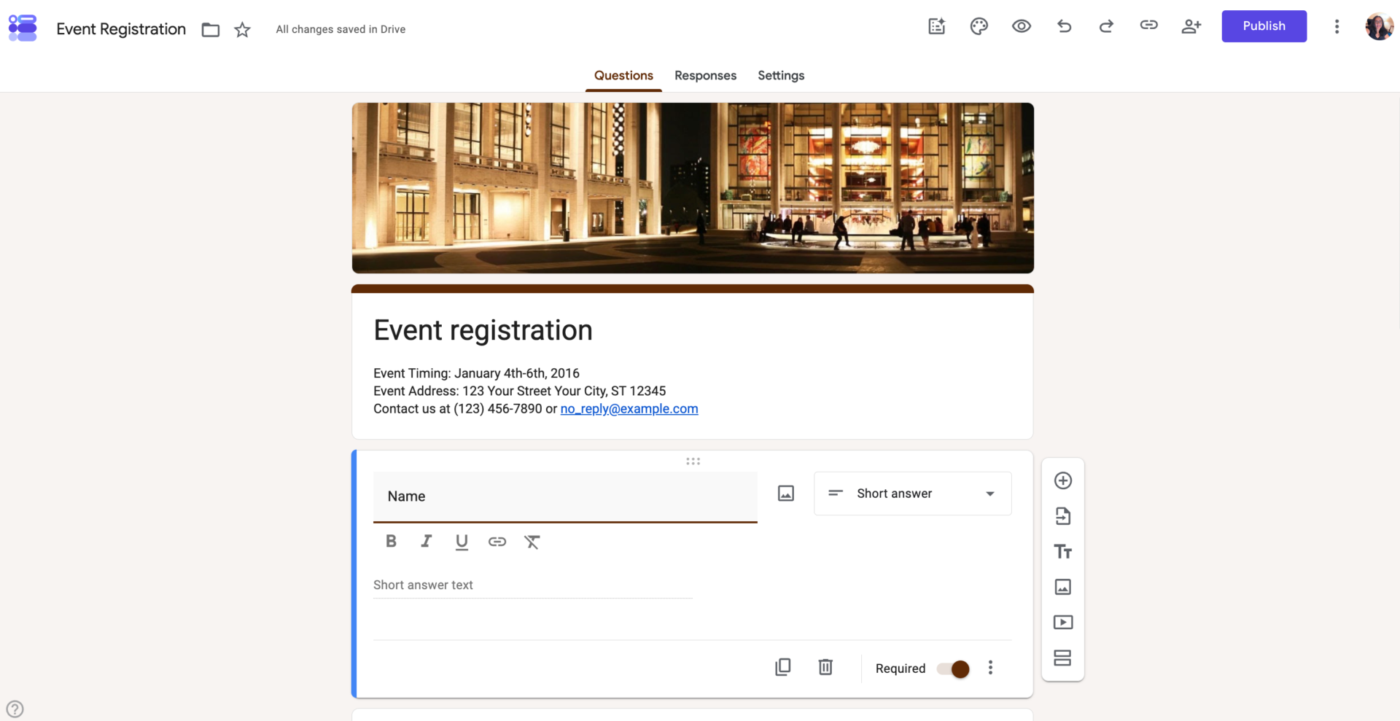The height and width of the screenshot is (721, 1400).
Task: Open the Short answer question type dropdown
Action: (x=912, y=494)
